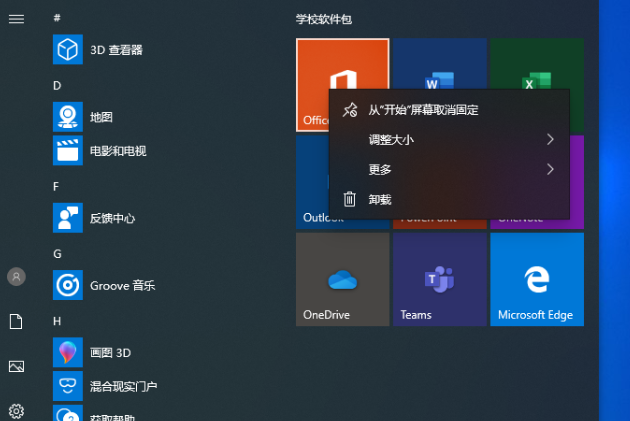Select 从"开始"屏幕取消固定 menu item
The height and width of the screenshot is (421, 630).
[x=449, y=110]
